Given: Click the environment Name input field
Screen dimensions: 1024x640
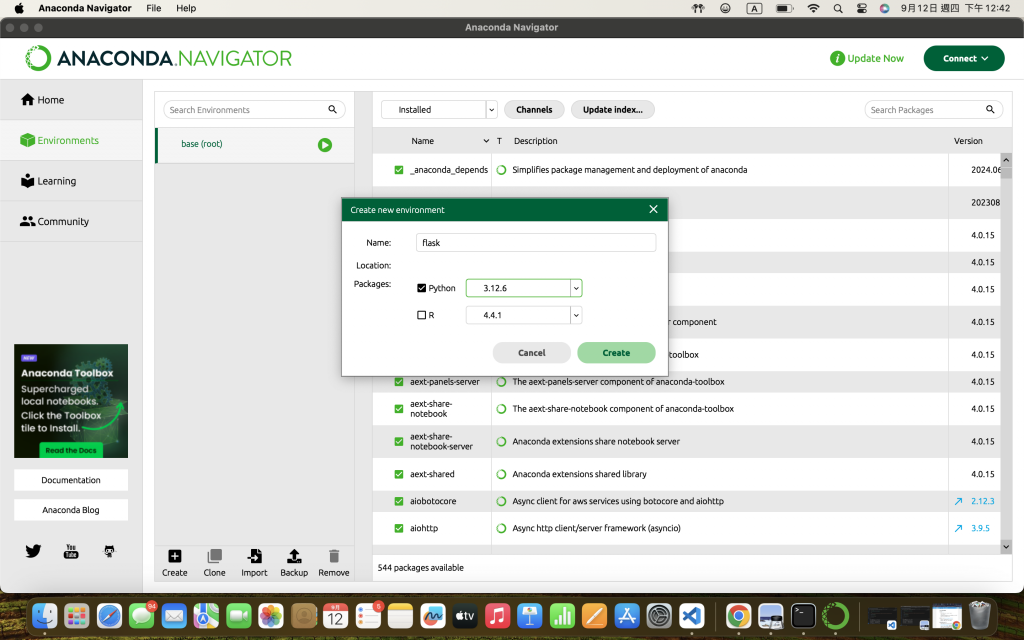Looking at the screenshot, I should (536, 242).
